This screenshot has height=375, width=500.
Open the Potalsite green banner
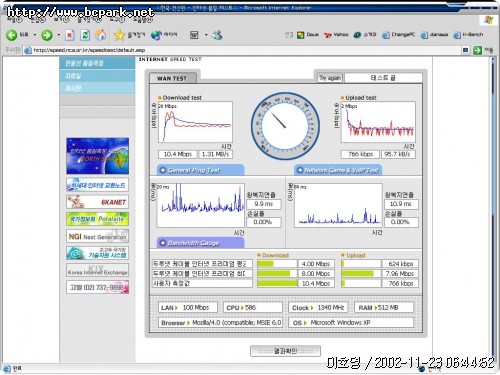pos(97,219)
